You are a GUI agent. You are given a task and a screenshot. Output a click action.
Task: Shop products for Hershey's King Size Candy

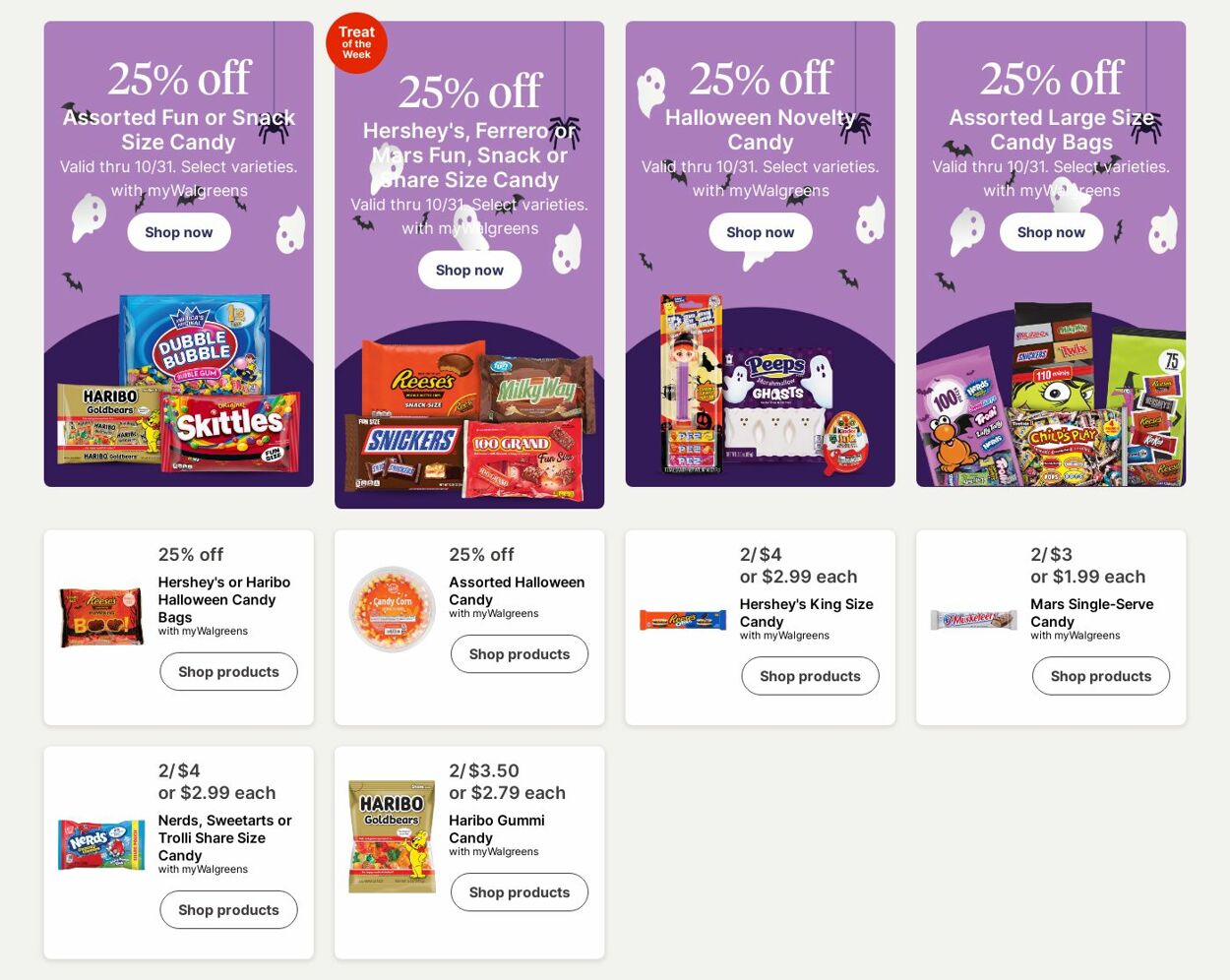click(x=810, y=676)
